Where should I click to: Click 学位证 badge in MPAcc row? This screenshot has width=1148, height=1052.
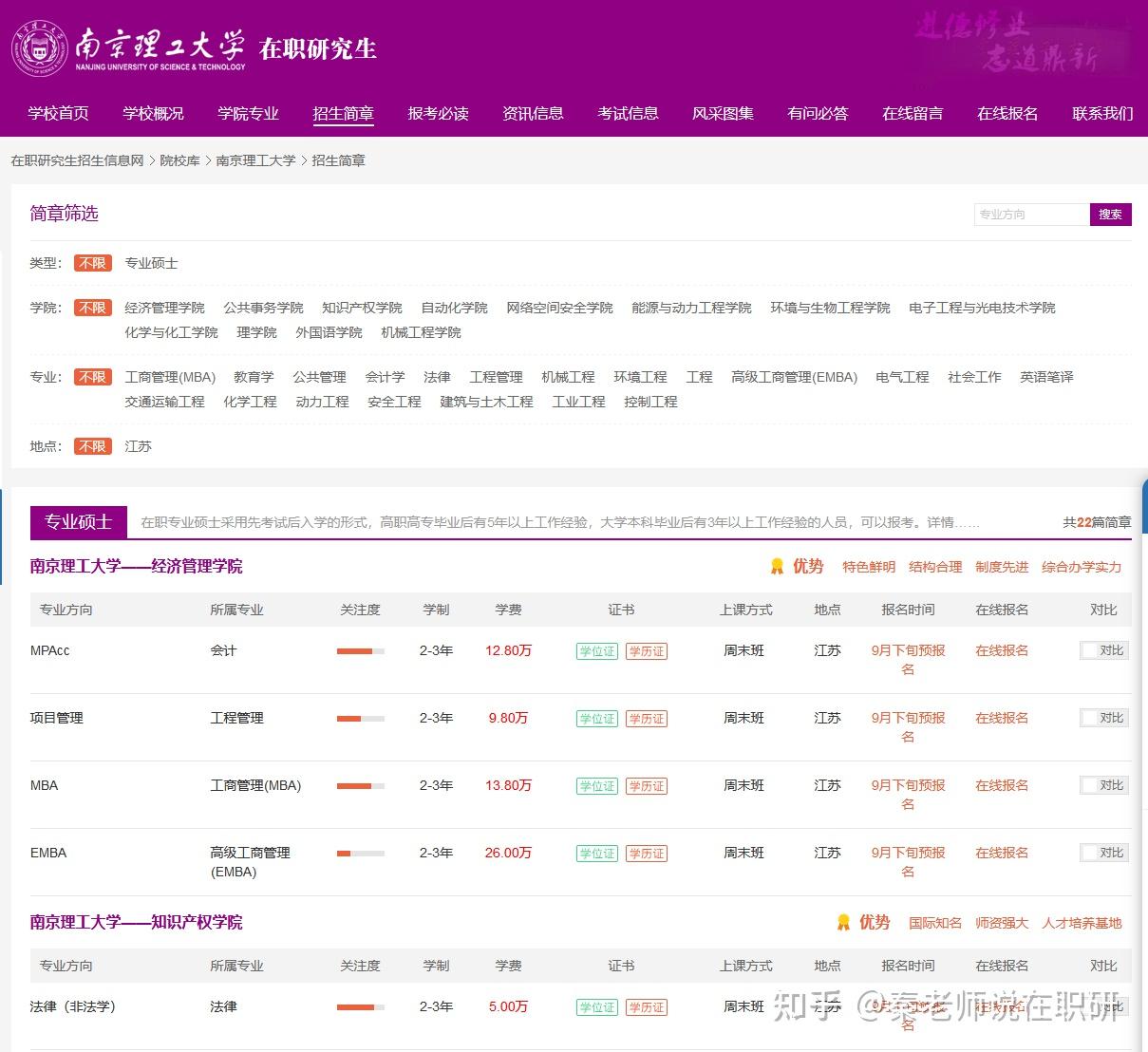click(x=597, y=651)
